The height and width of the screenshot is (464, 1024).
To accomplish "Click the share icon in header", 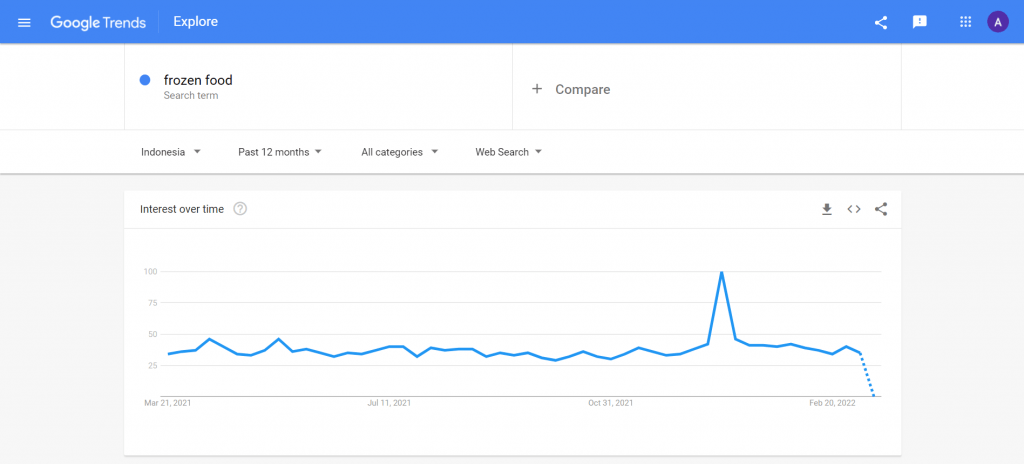I will point(881,22).
